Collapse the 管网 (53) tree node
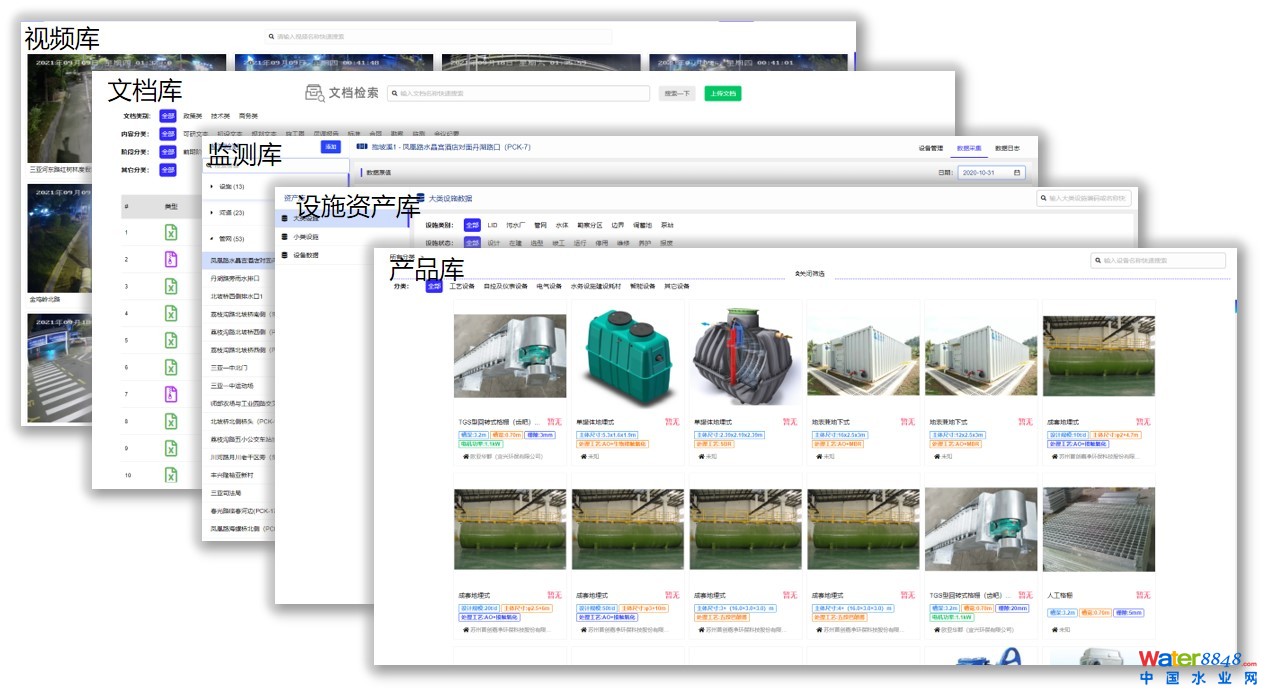This screenshot has width=1267, height=695. click(x=211, y=239)
